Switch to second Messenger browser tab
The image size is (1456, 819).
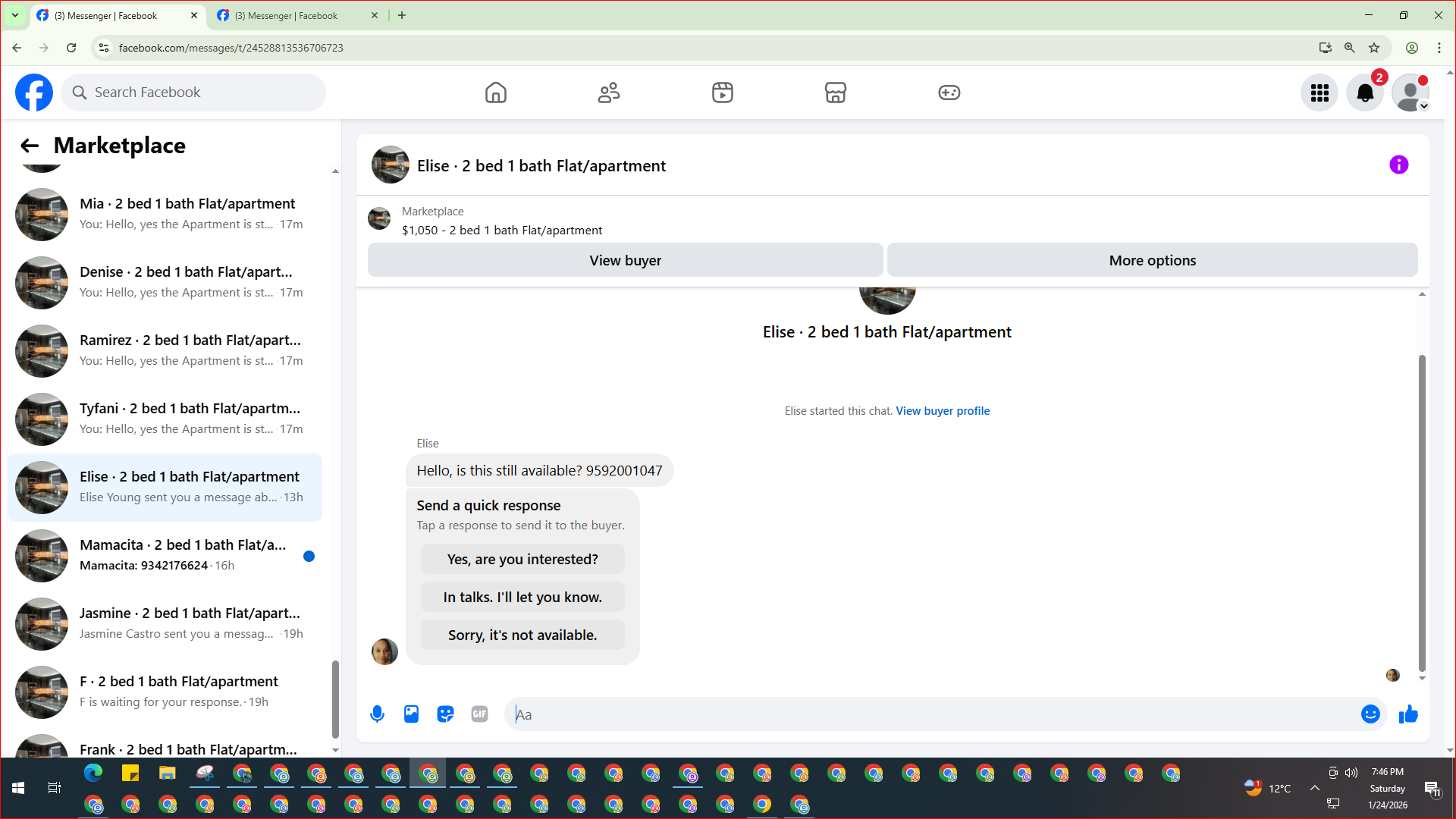(x=288, y=15)
